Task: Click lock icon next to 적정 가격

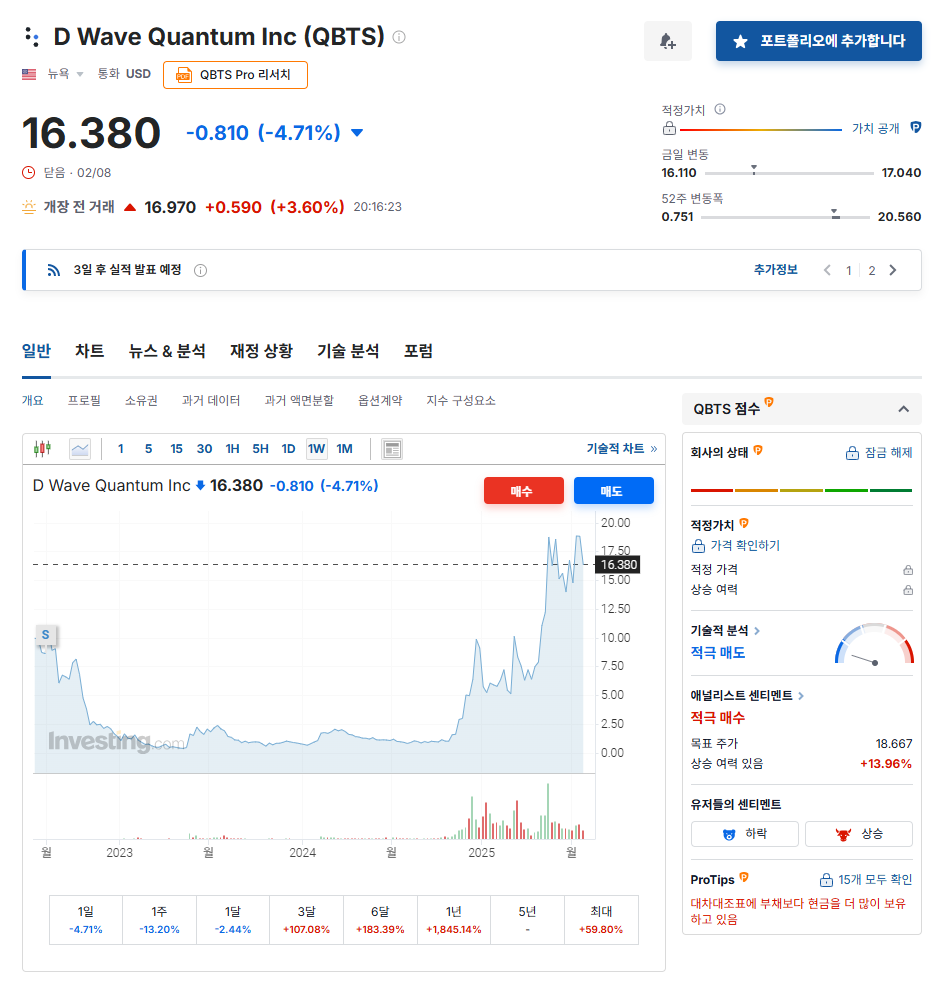Action: (x=908, y=570)
